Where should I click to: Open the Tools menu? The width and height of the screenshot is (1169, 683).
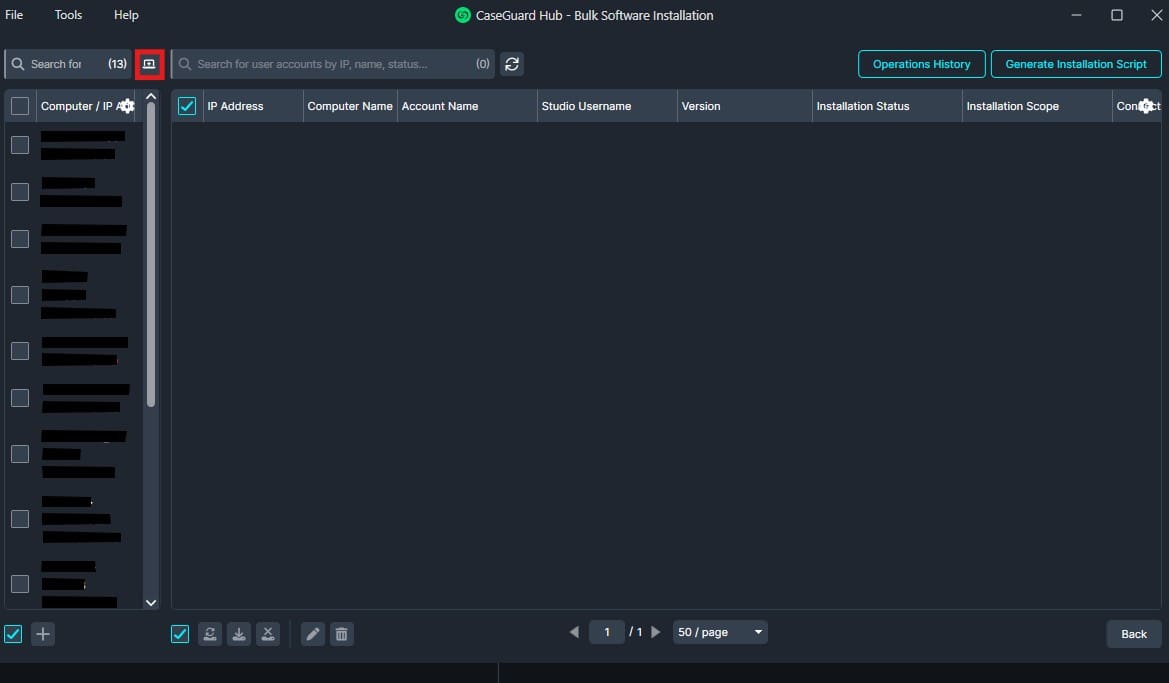(x=69, y=15)
